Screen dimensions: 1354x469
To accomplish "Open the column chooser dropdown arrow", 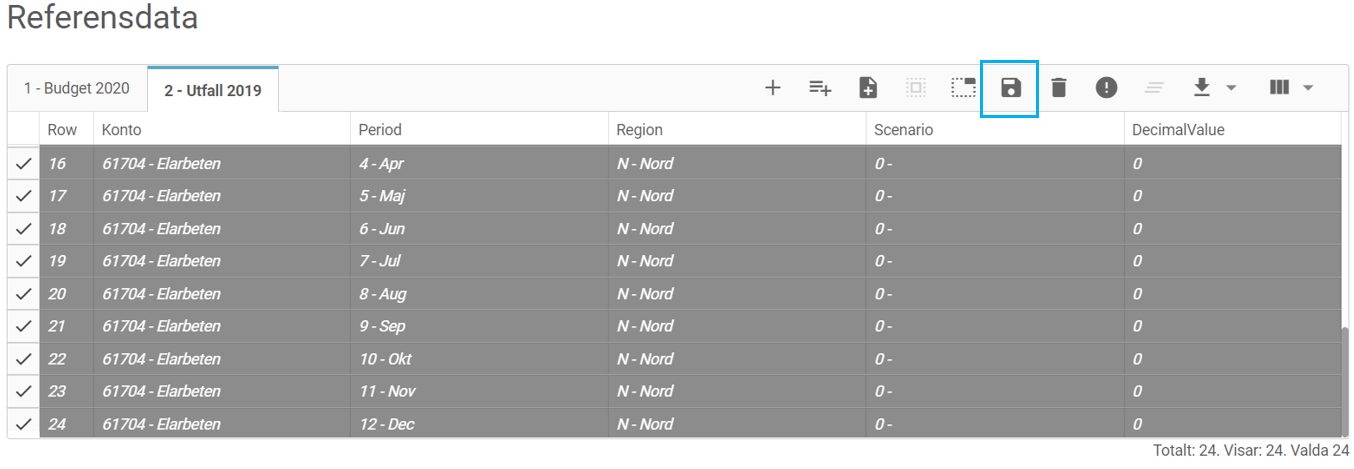I will coord(1308,88).
